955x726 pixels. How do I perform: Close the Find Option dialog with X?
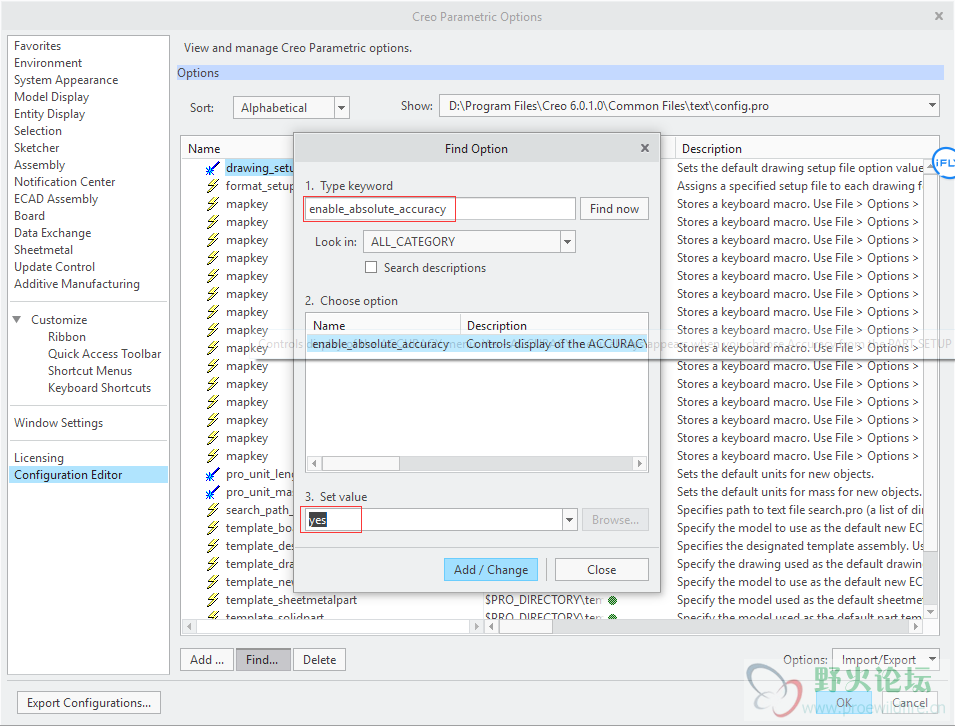tap(645, 148)
